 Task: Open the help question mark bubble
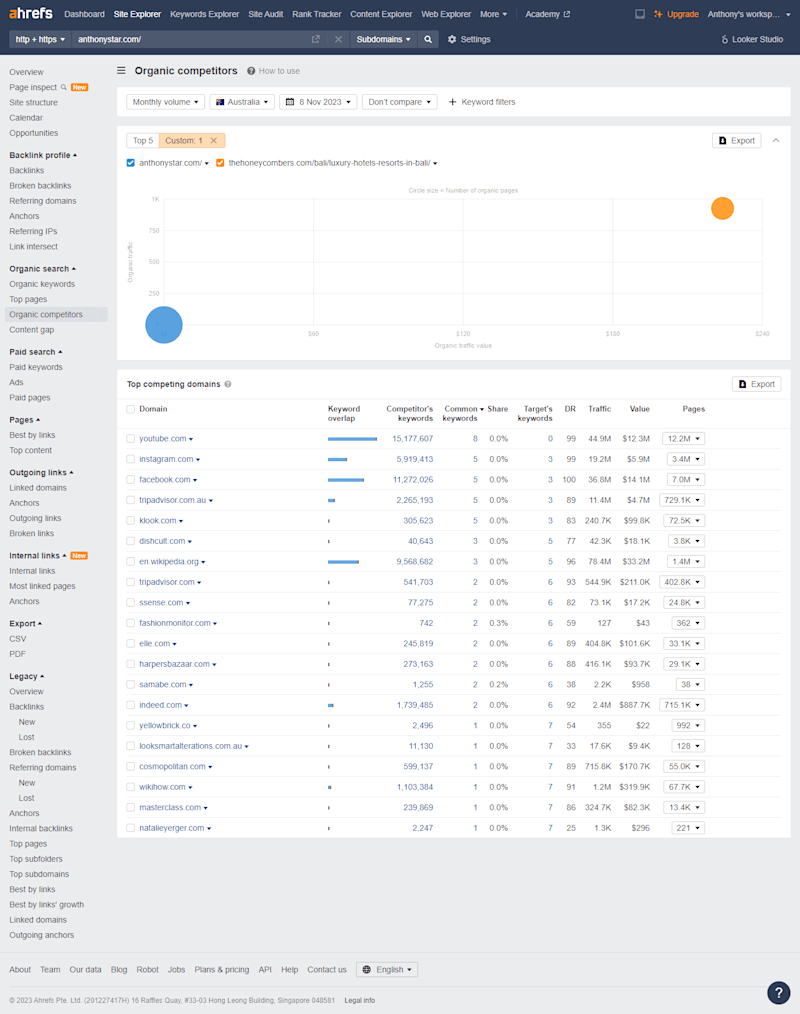(x=779, y=993)
